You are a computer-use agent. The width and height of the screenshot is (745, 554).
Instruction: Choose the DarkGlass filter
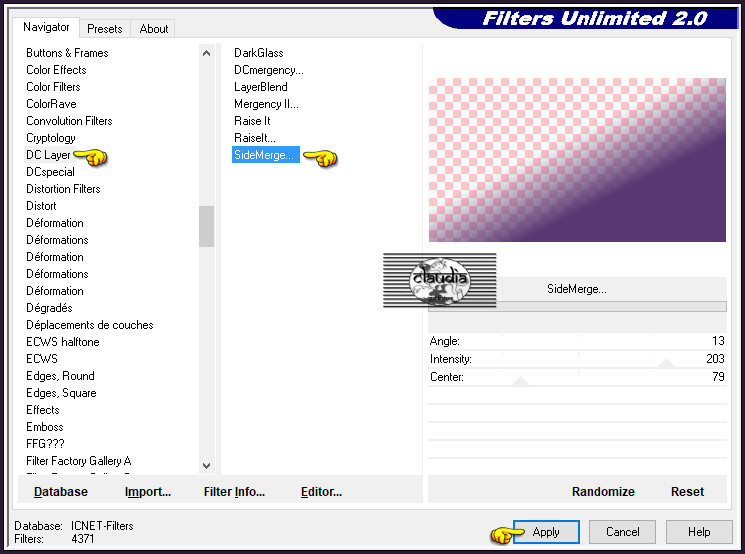click(258, 53)
